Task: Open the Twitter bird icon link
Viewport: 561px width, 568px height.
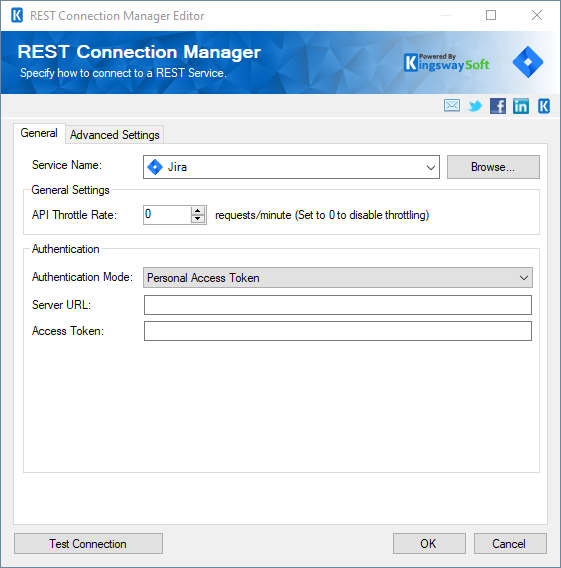Action: [x=475, y=106]
